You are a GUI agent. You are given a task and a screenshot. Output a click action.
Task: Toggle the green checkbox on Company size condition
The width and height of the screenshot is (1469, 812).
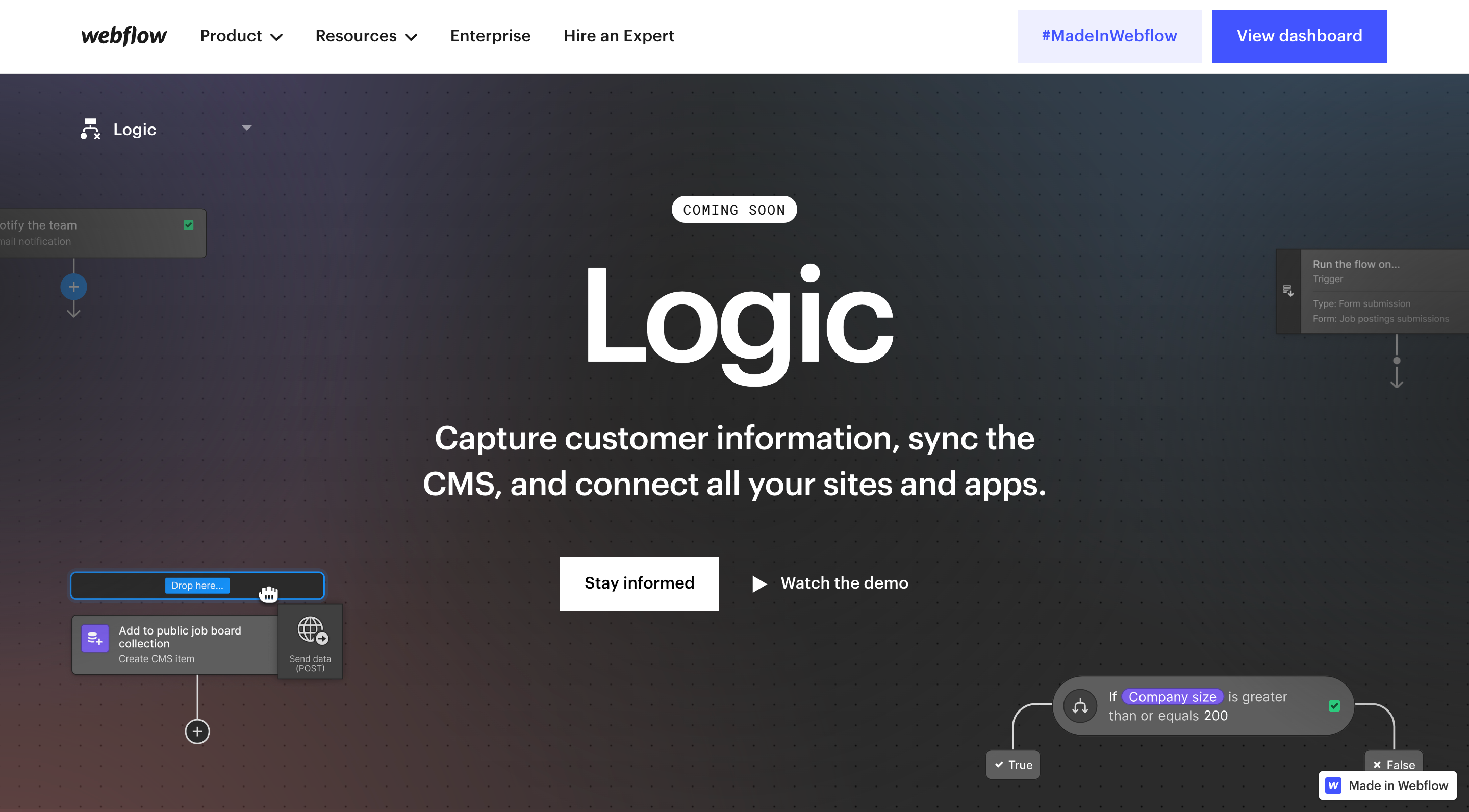[x=1334, y=706]
